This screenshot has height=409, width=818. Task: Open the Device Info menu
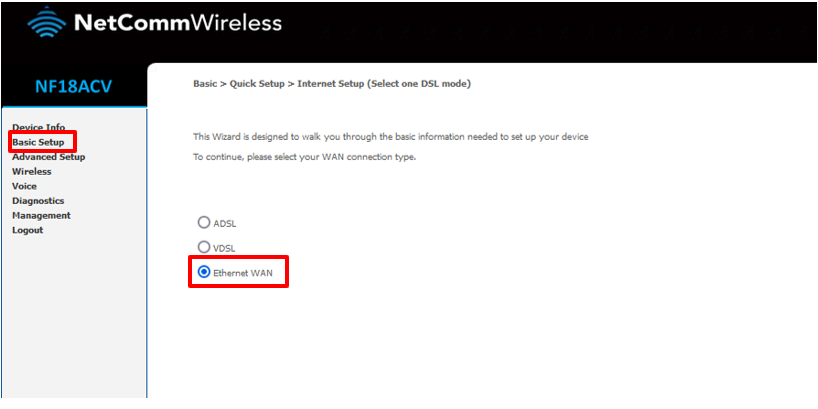pyautogui.click(x=38, y=127)
